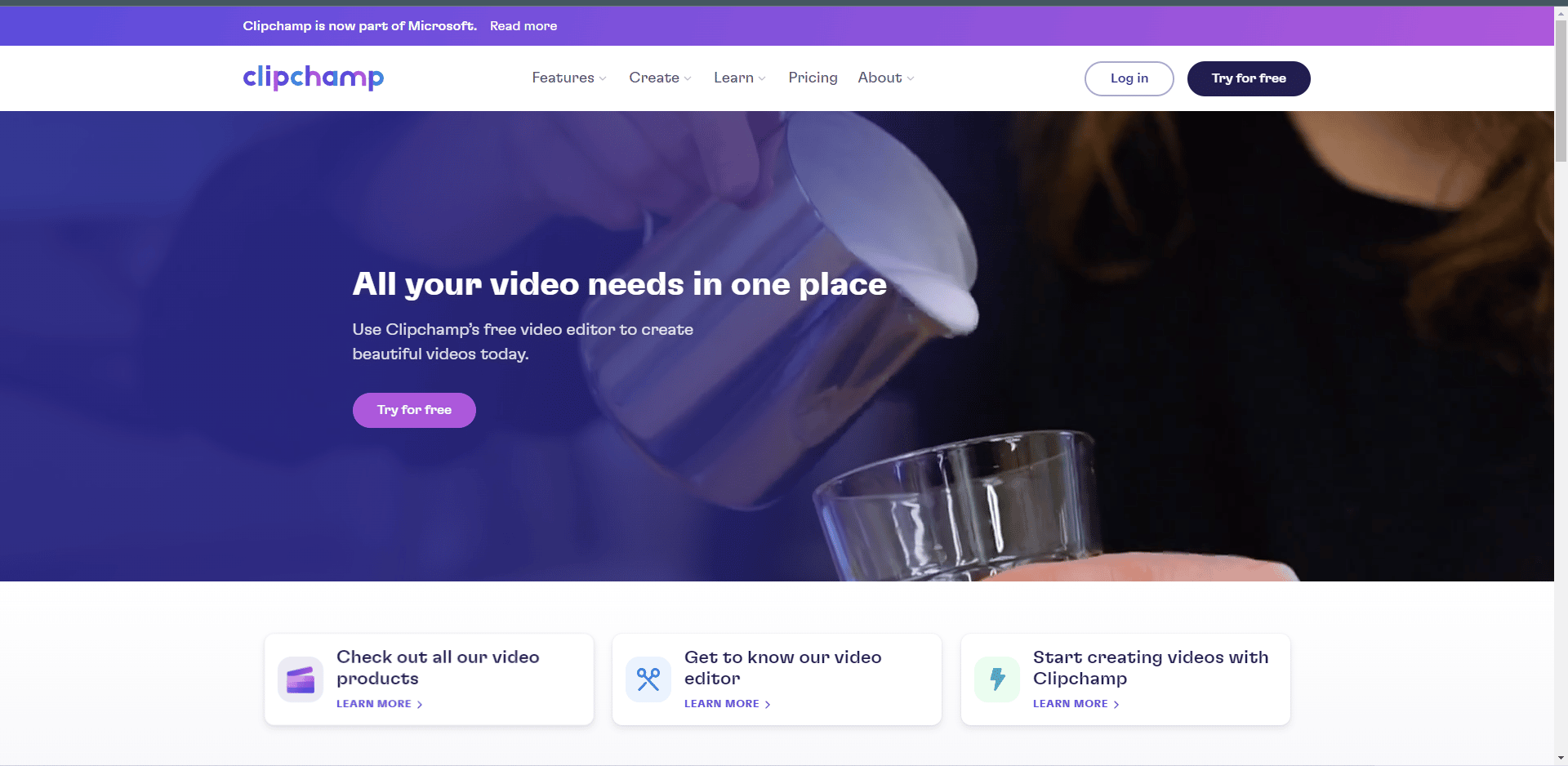Open the Features menu
The image size is (1568, 766).
click(569, 78)
